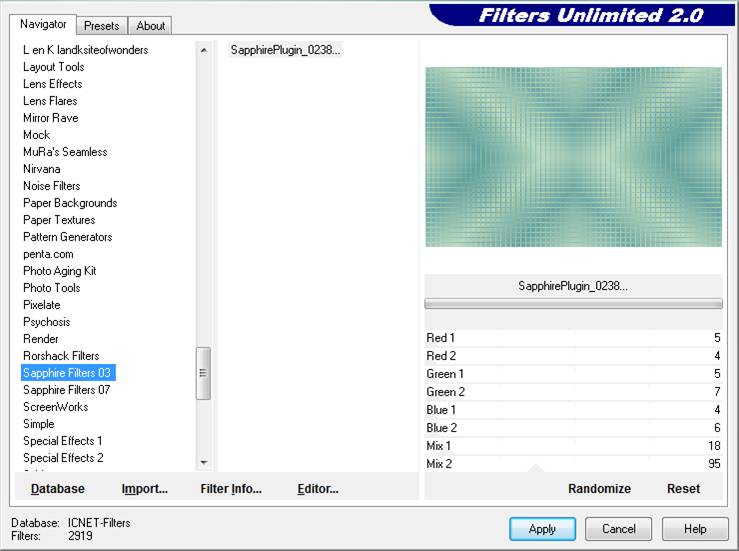Open Help for the filter dialog
Viewport: 739px width, 551px height.
[x=696, y=529]
